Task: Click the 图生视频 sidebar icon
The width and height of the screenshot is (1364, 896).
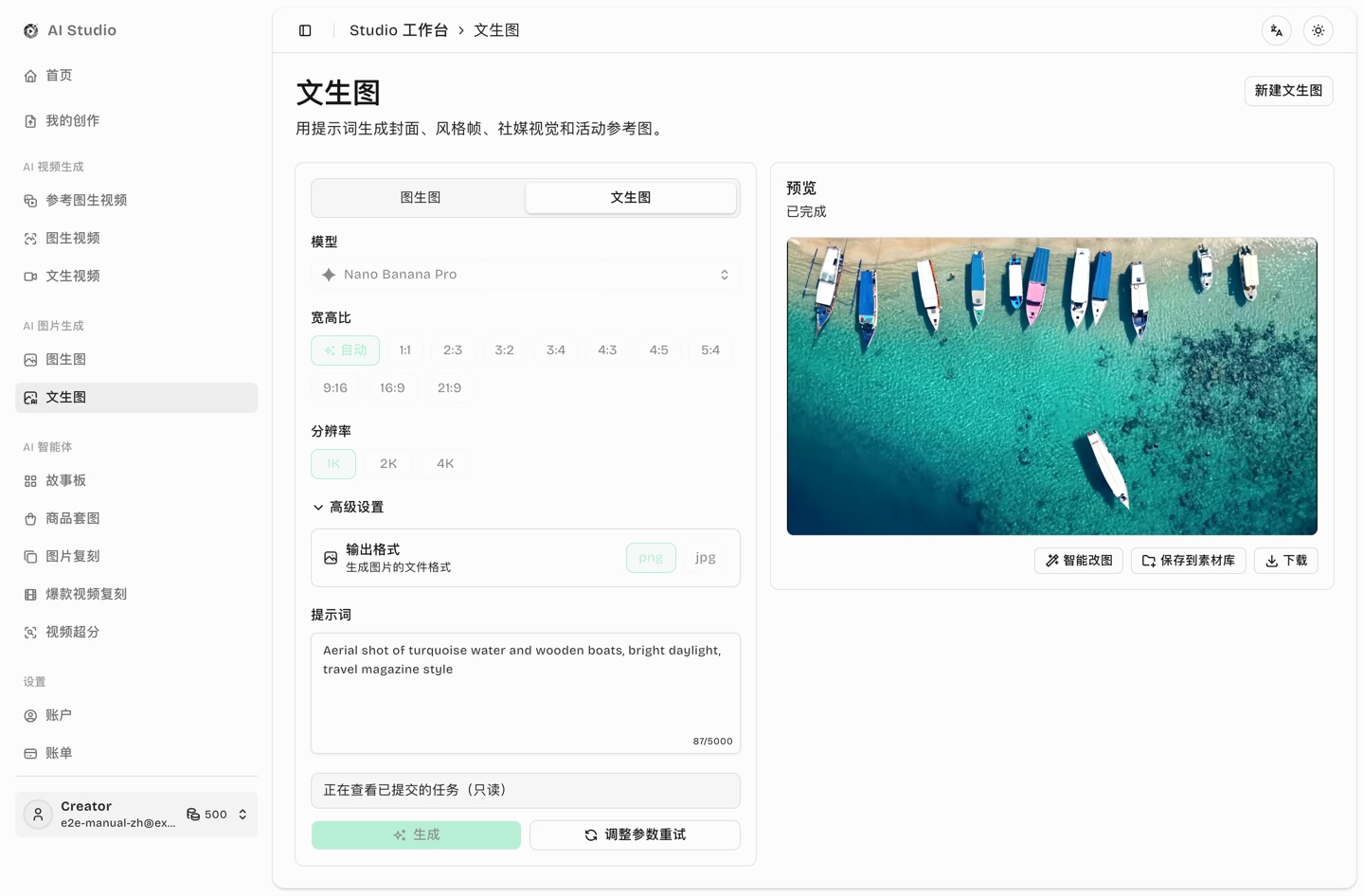Action: pyautogui.click(x=30, y=239)
